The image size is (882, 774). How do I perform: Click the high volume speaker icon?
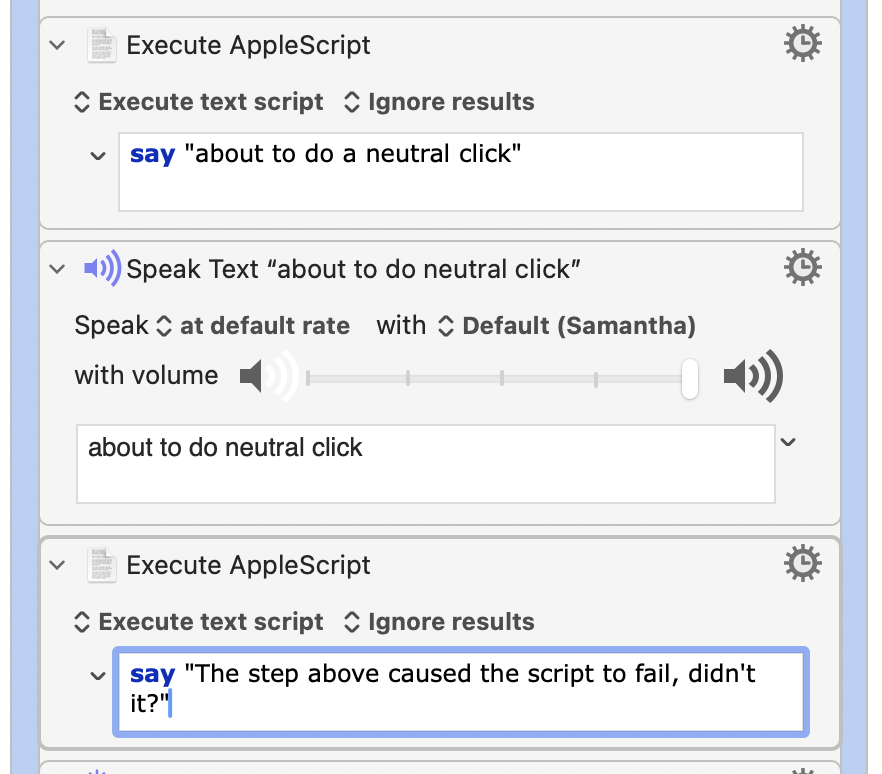[753, 376]
